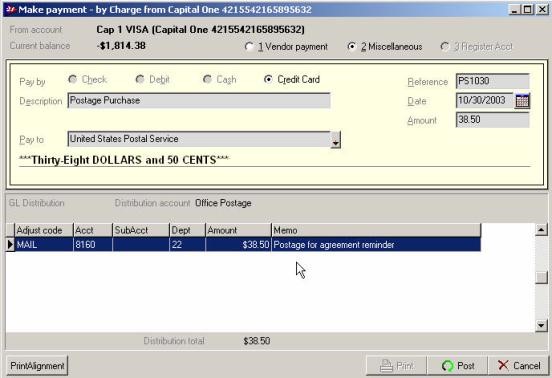The height and width of the screenshot is (378, 552).
Task: Select 3 Register Acct option
Action: click(x=477, y=46)
